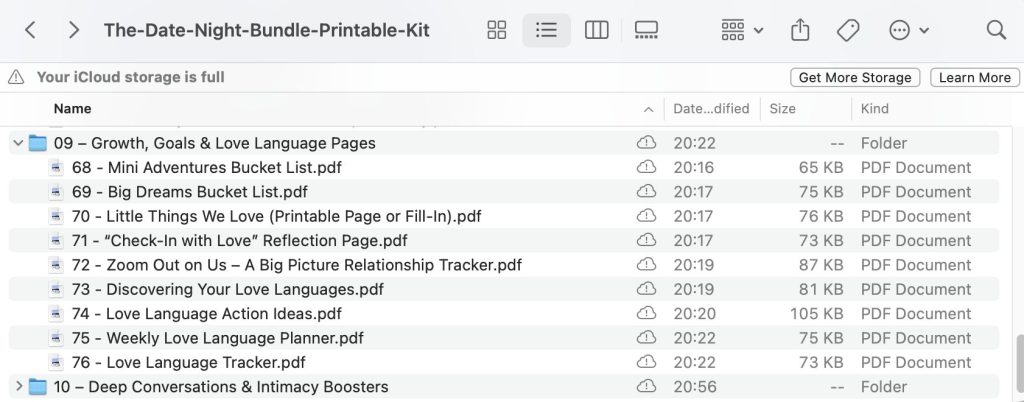
Task: Click PDF icon of 75 Weekly Planner
Action: [x=56, y=338]
